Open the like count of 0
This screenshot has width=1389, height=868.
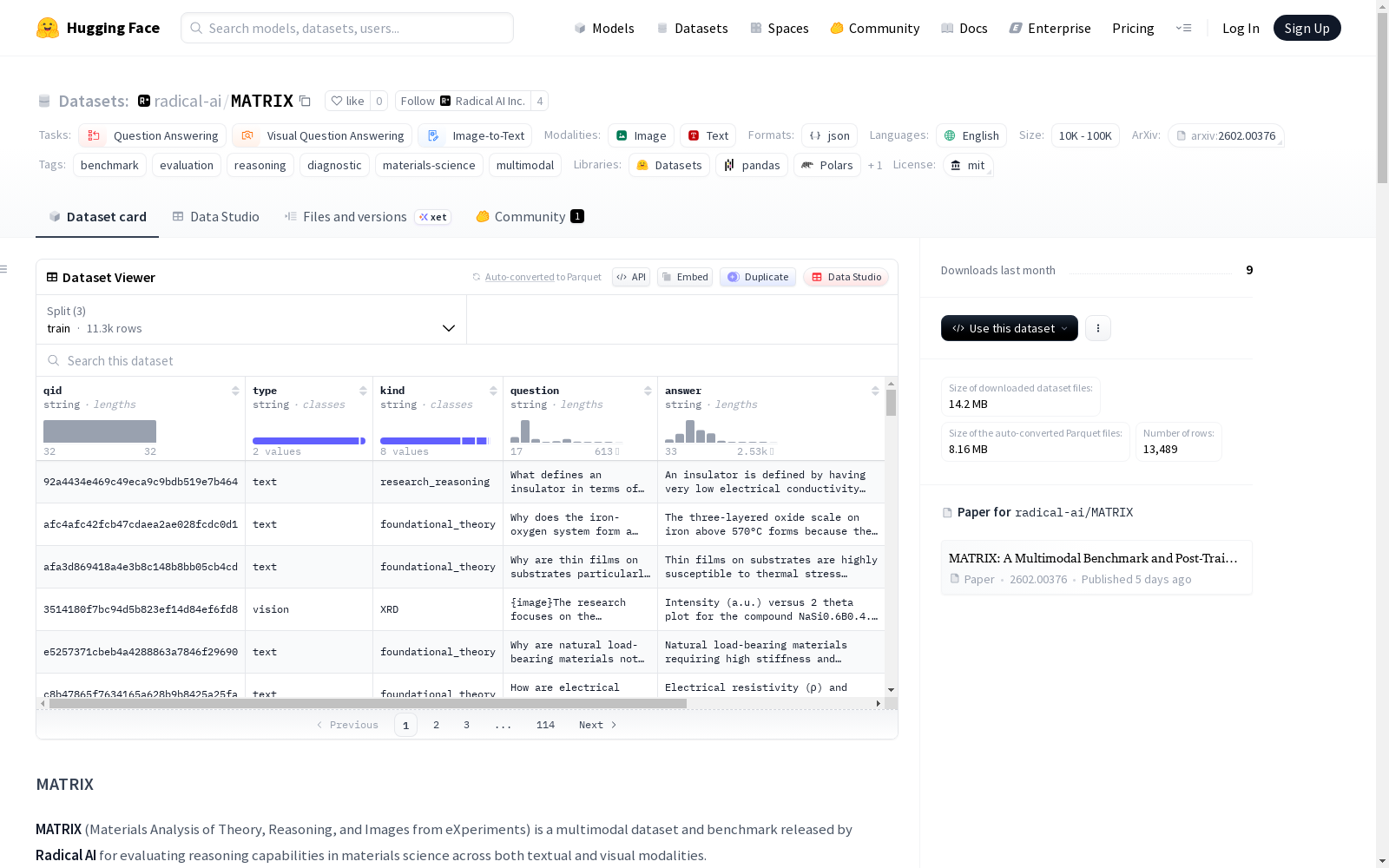click(x=379, y=101)
